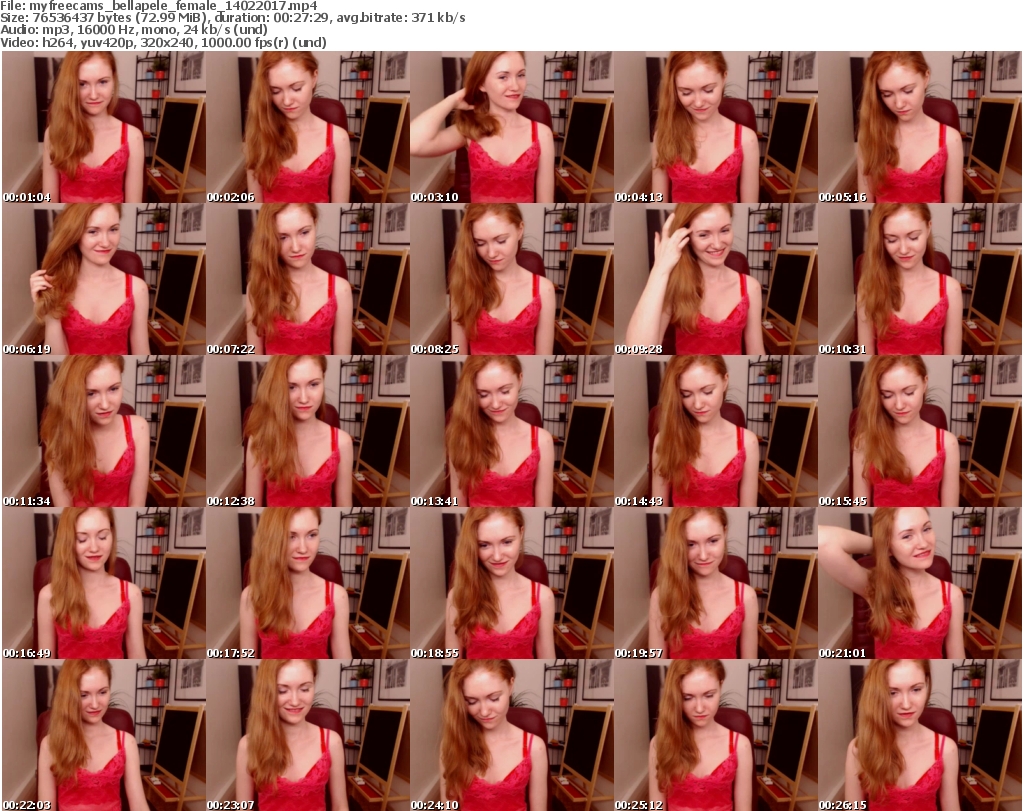Pick the thumbnail marked 00:05:16
Screen dimensions: 1024x811
[919, 127]
